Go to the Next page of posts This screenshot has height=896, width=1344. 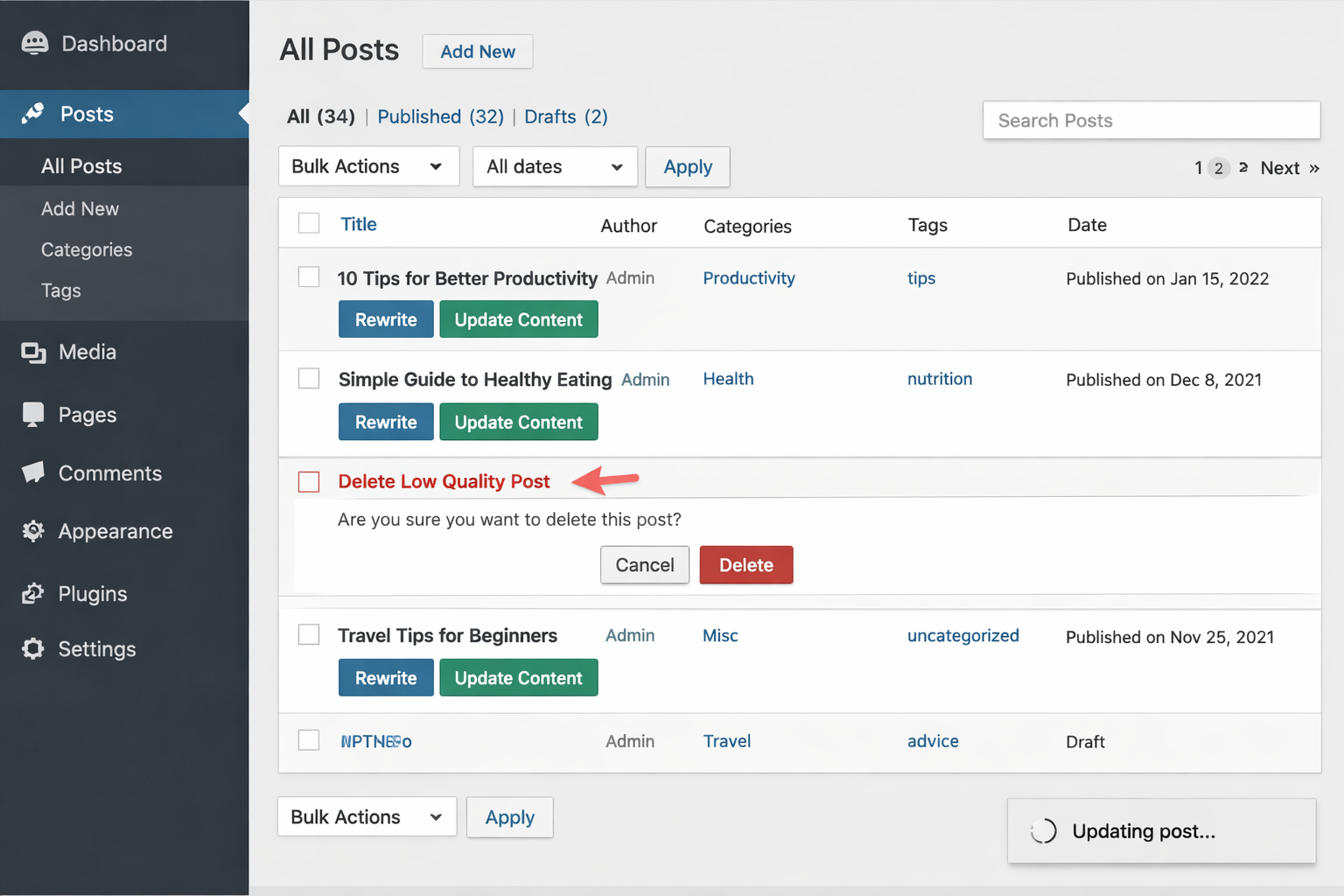(1288, 168)
